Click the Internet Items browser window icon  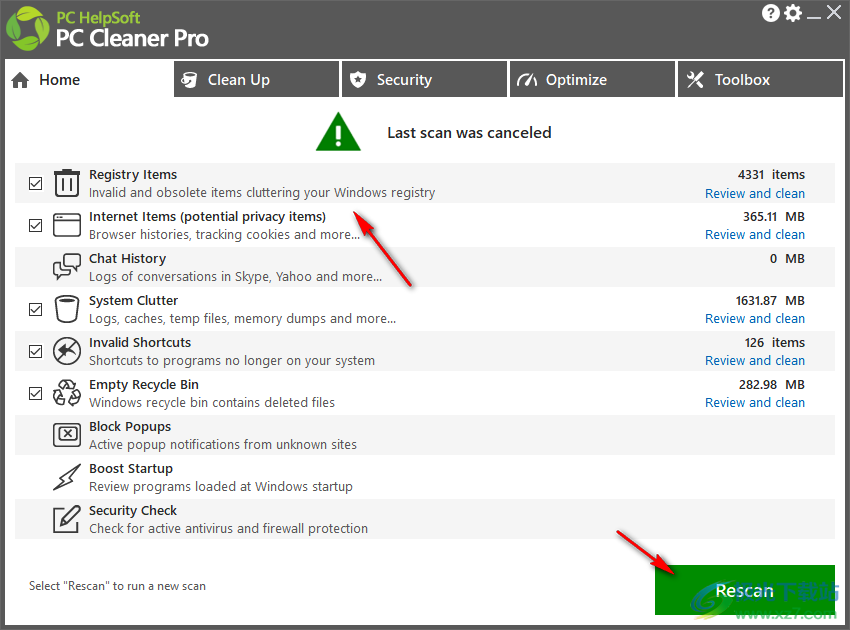point(67,225)
